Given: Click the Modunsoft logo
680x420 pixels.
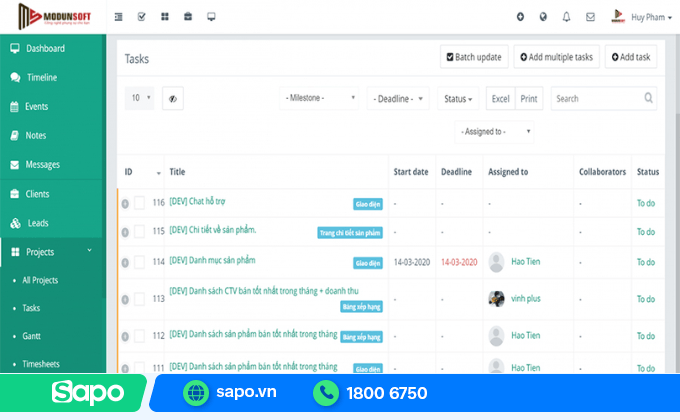Looking at the screenshot, I should coord(55,16).
